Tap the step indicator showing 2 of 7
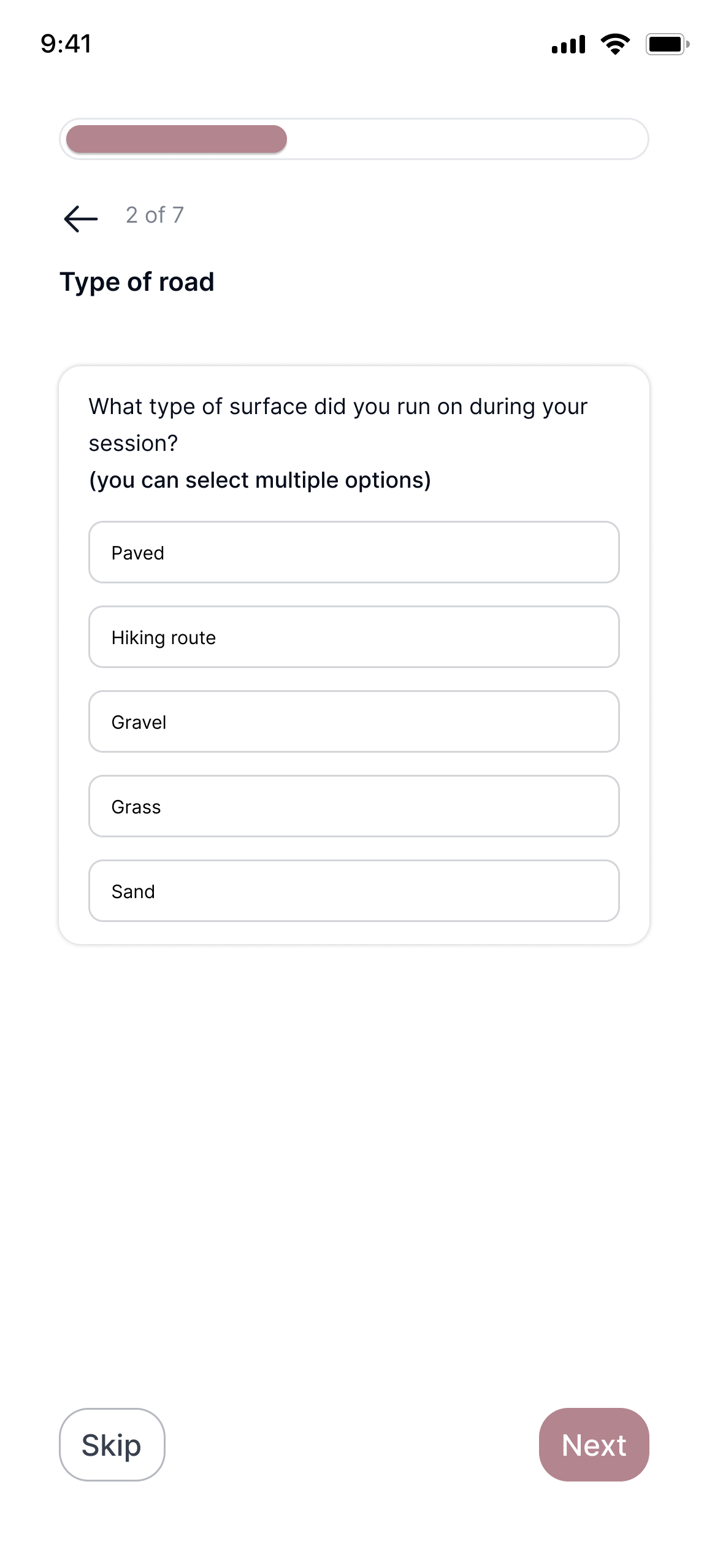This screenshot has width=723, height=1568. [155, 215]
